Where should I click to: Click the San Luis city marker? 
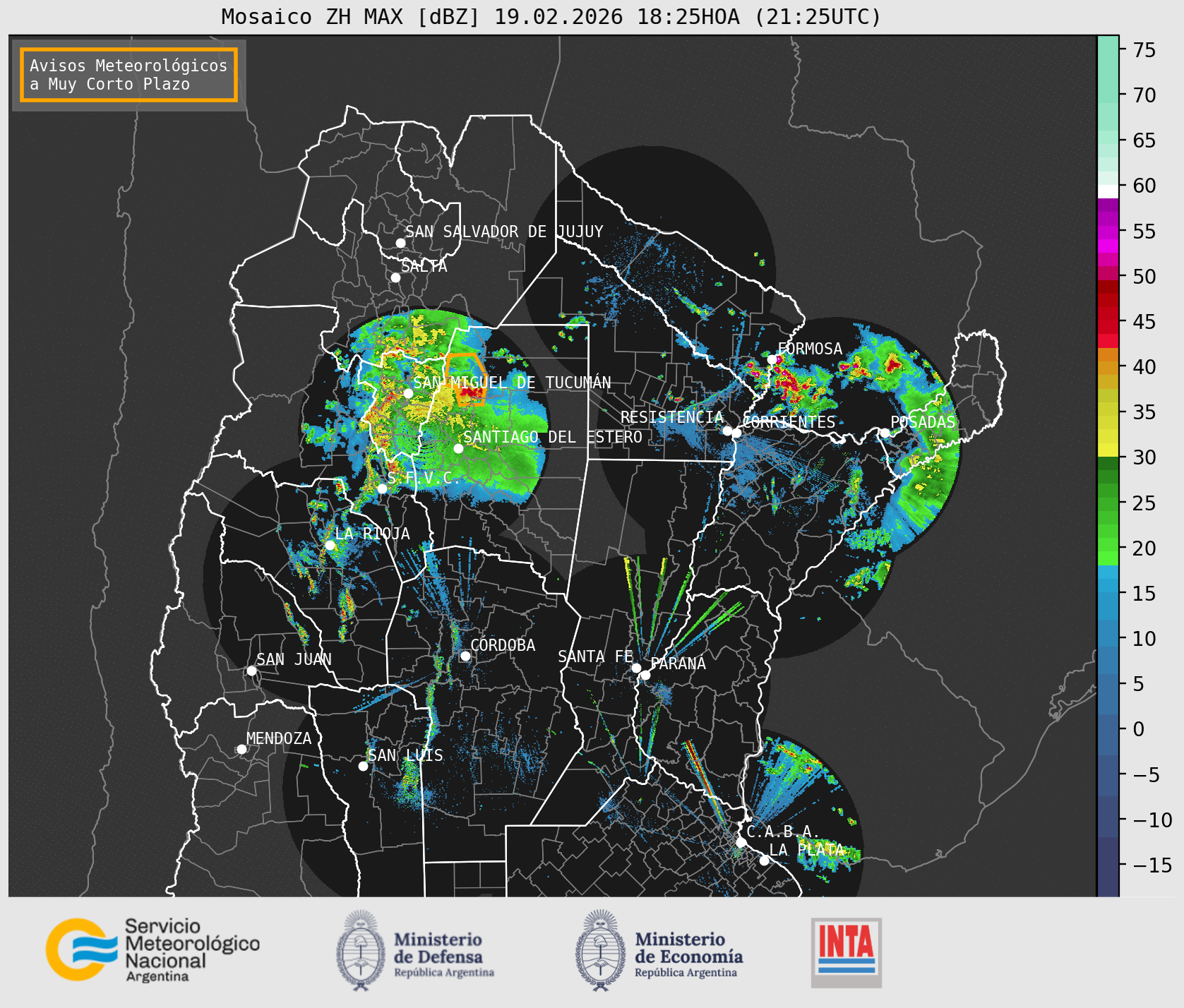pyautogui.click(x=363, y=766)
